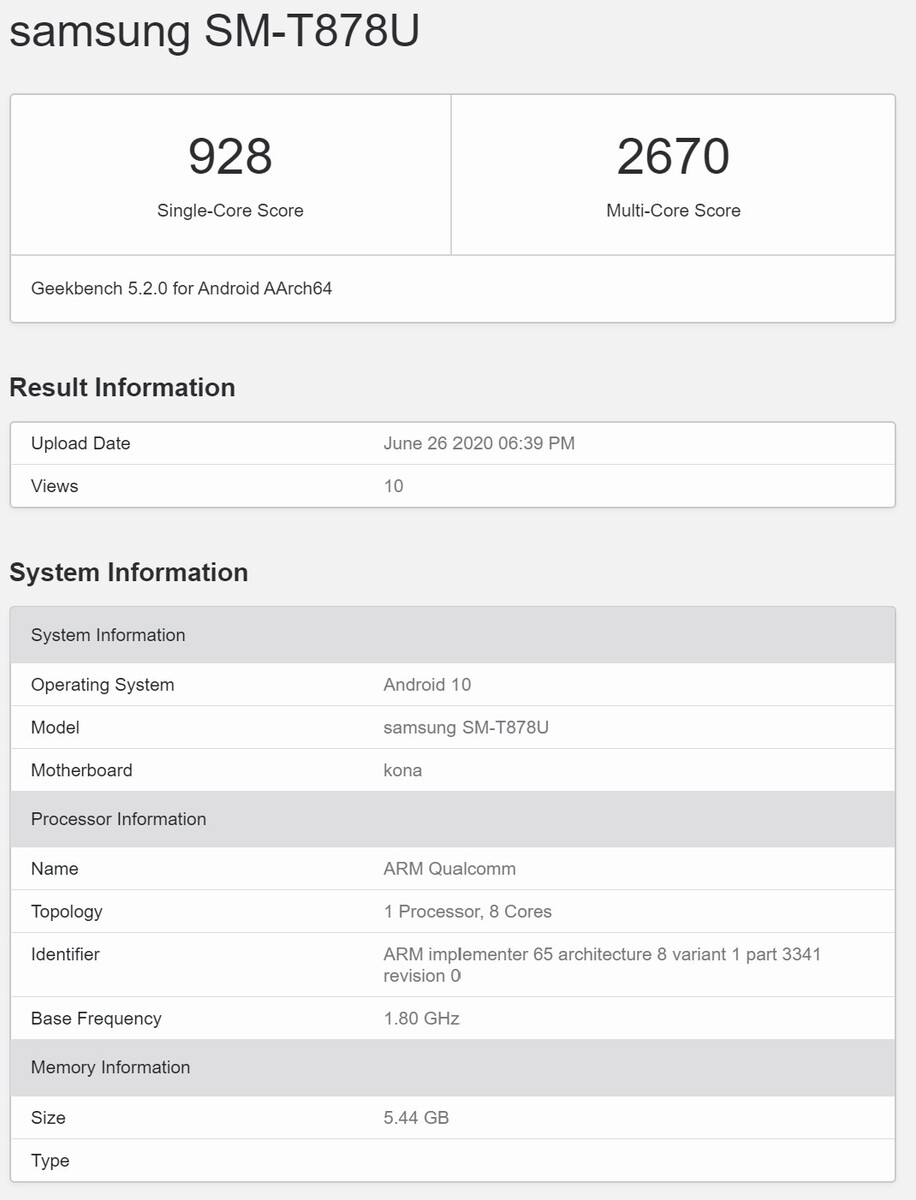Select the processor Name value ARM Qualcomm
The height and width of the screenshot is (1200, 916).
[x=450, y=869]
